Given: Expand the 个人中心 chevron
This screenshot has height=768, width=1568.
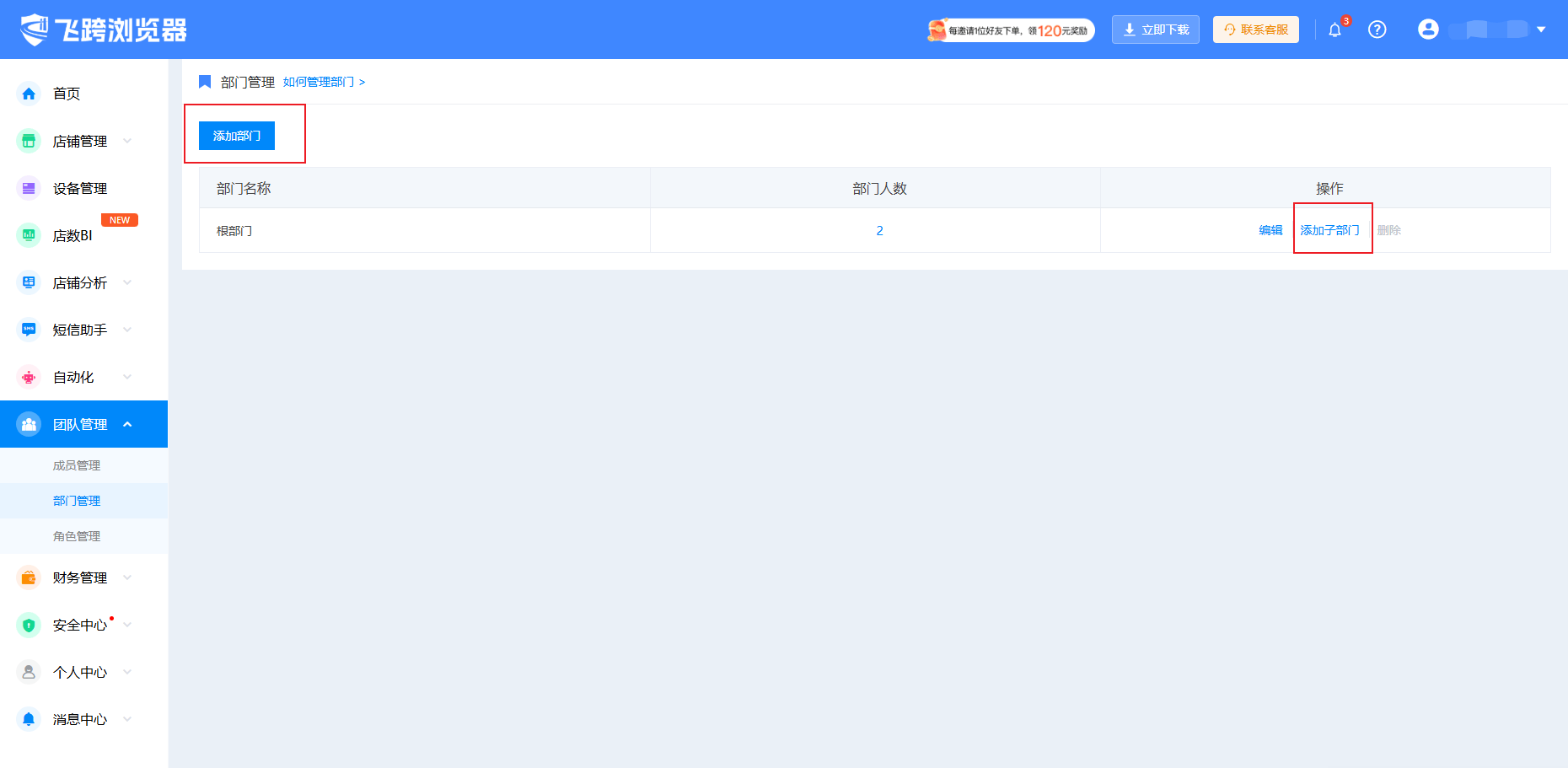Looking at the screenshot, I should coord(127,672).
